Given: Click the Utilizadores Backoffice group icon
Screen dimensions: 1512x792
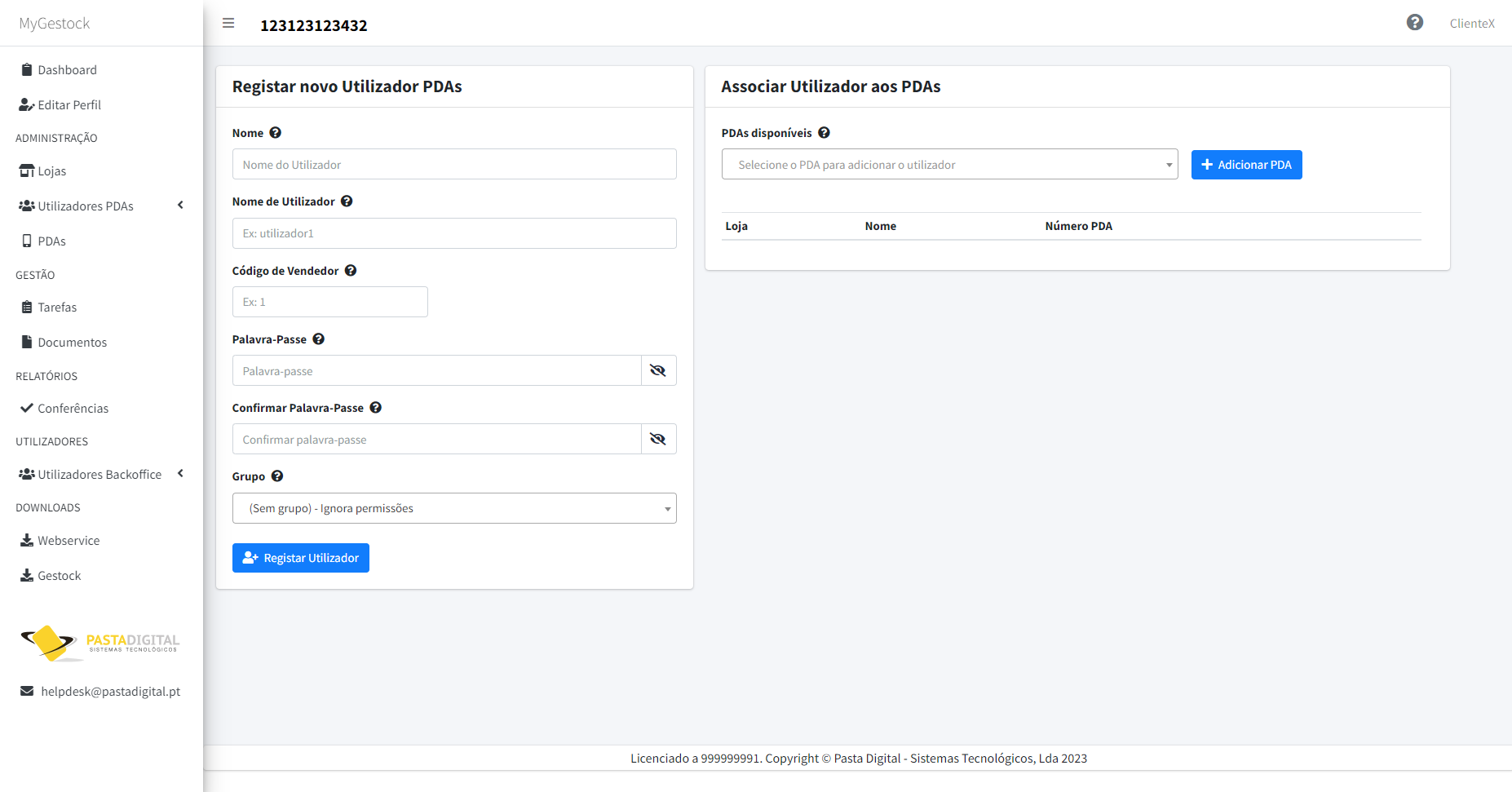Looking at the screenshot, I should click(x=27, y=475).
